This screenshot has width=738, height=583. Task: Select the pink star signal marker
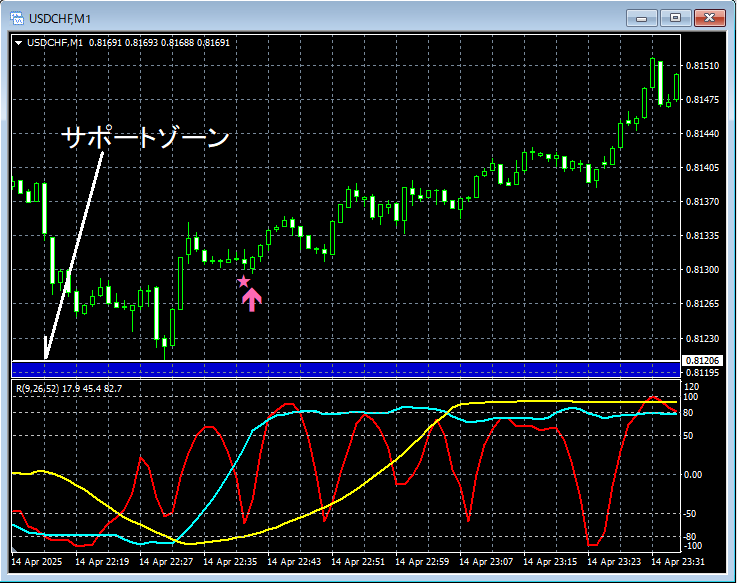243,281
